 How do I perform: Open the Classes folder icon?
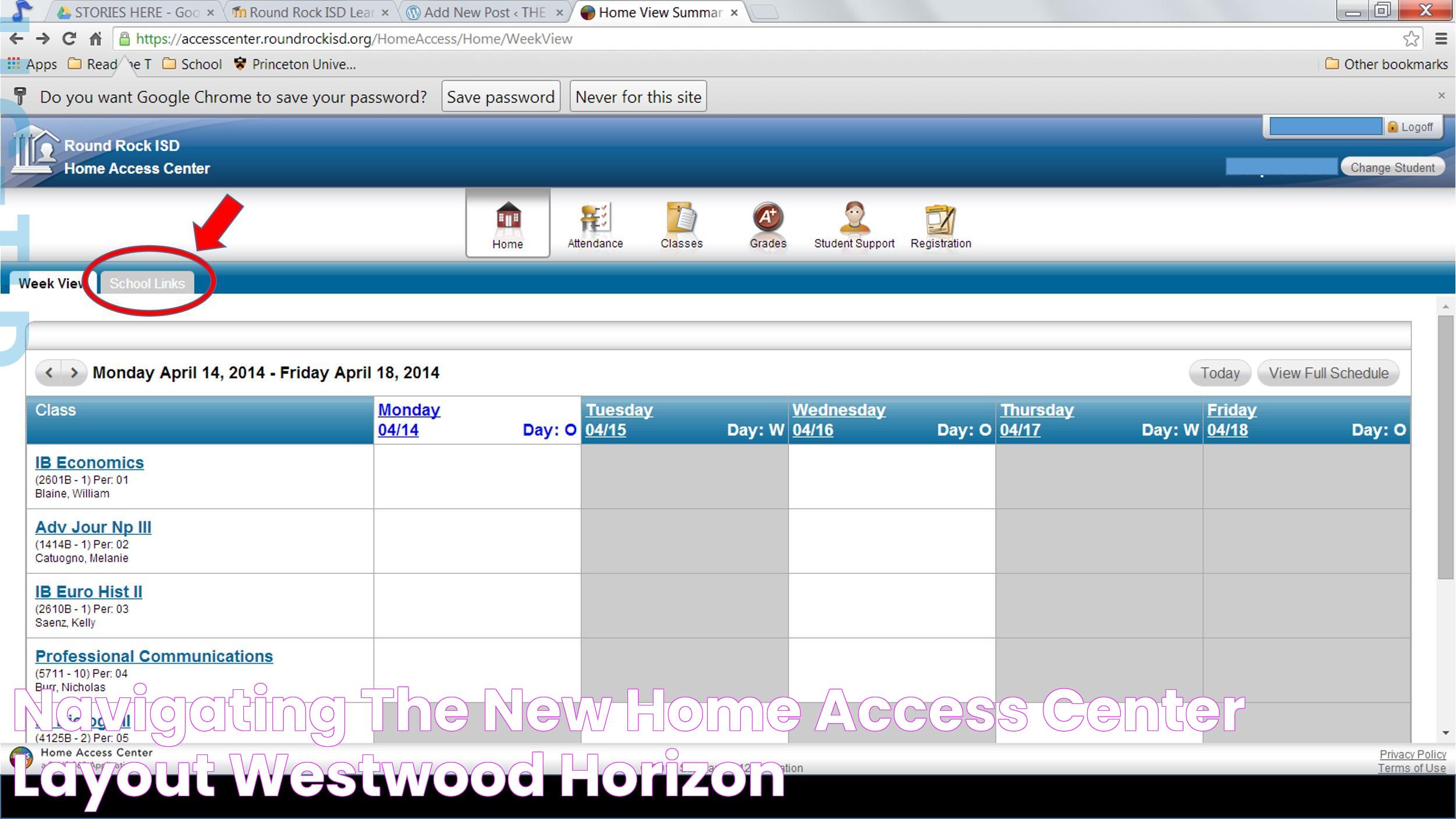pos(681,225)
